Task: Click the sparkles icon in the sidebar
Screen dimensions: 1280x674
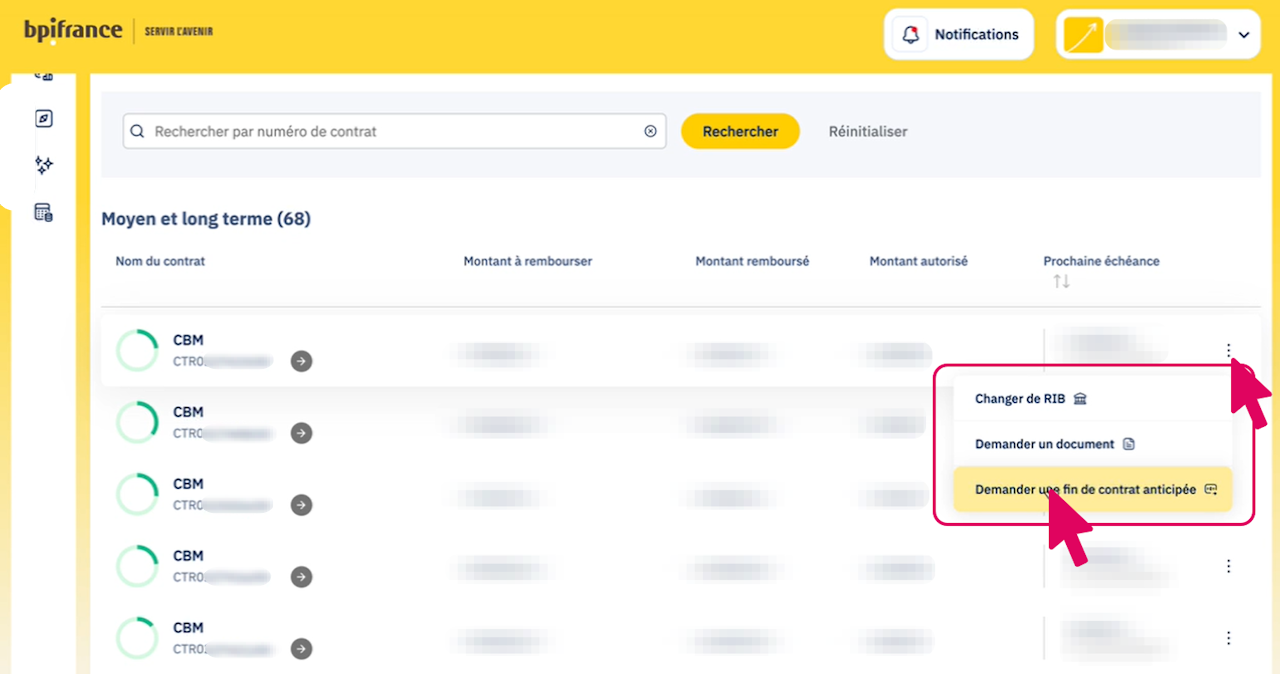Action: coord(43,165)
